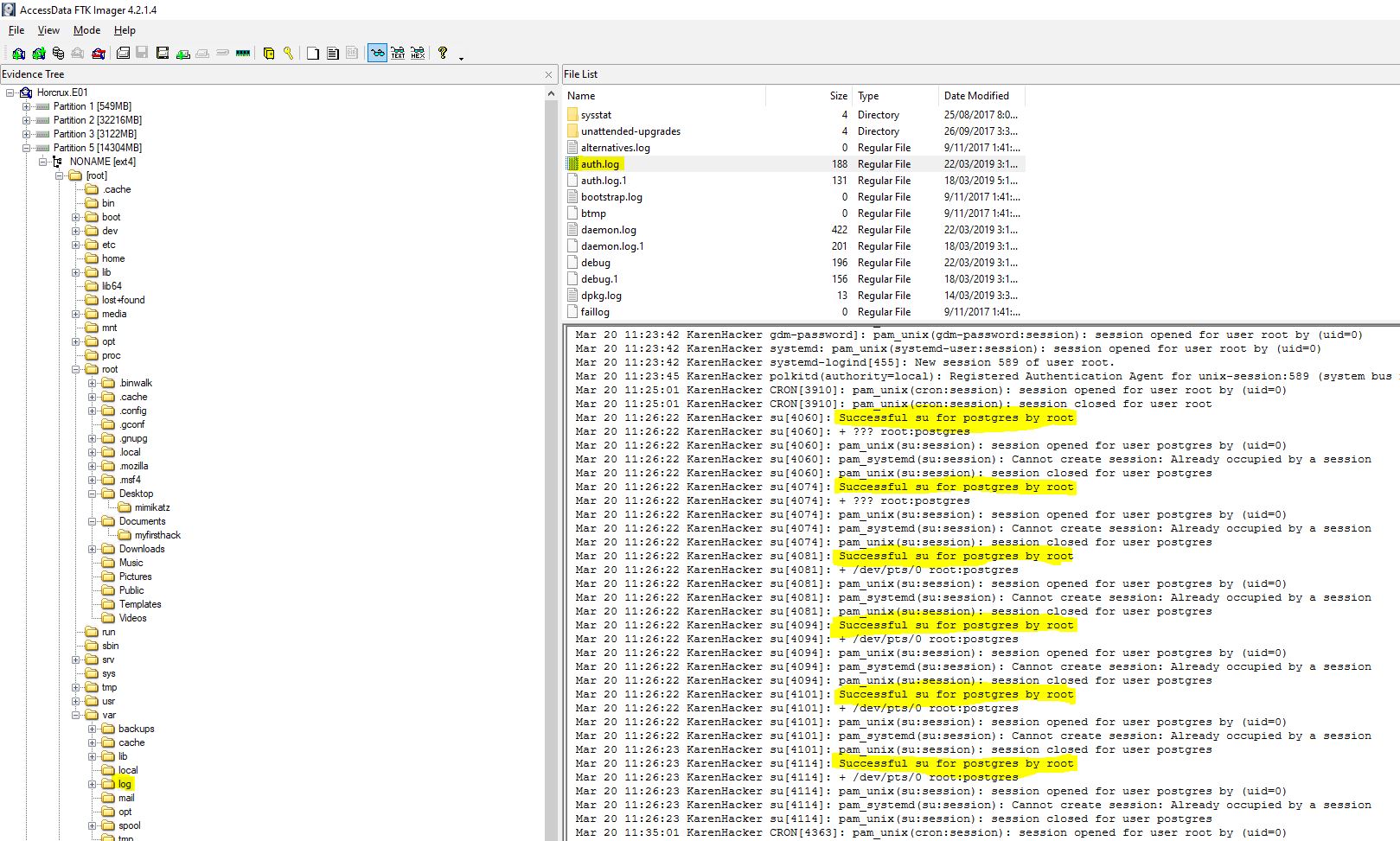1400x841 pixels.
Task: Click Add to Custom Content Image icon
Action: coord(182,54)
